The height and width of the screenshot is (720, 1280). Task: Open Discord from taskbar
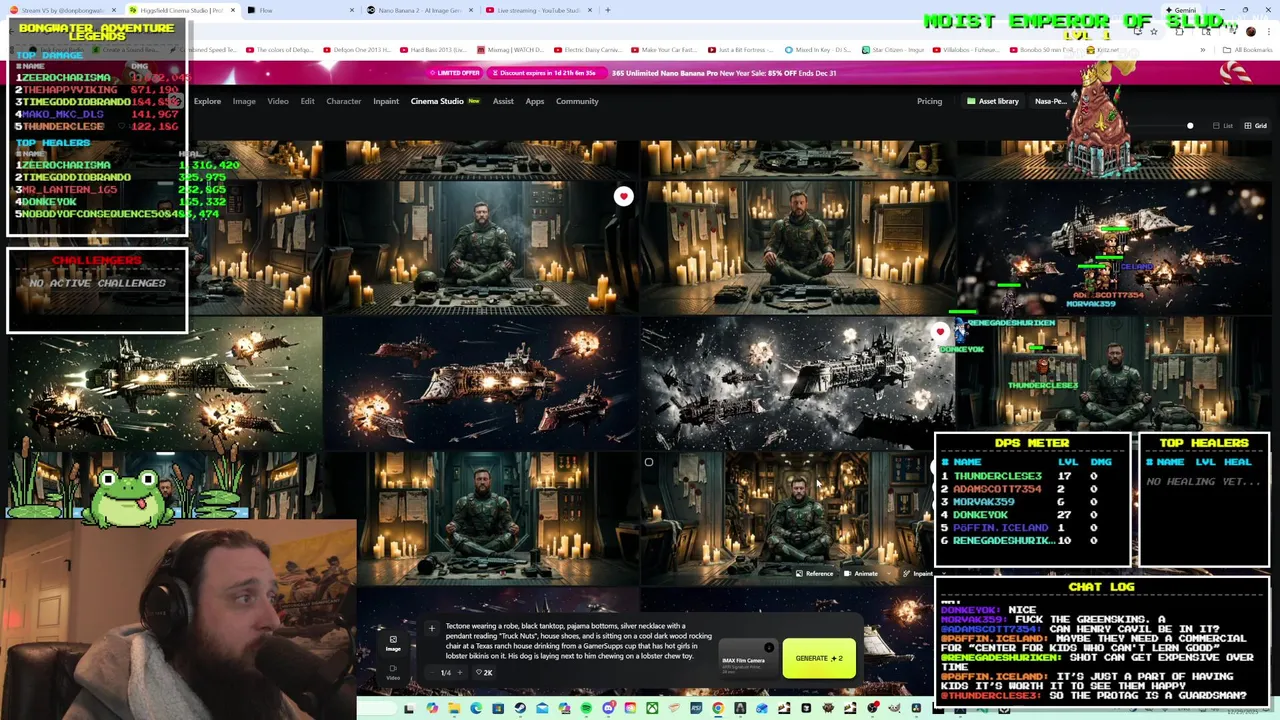[608, 709]
